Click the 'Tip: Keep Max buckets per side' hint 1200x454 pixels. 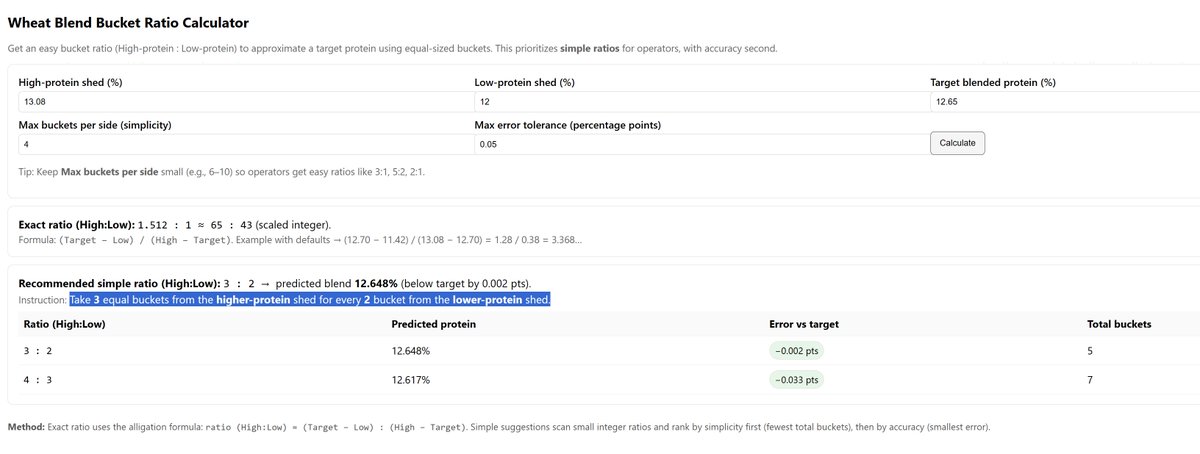click(222, 172)
